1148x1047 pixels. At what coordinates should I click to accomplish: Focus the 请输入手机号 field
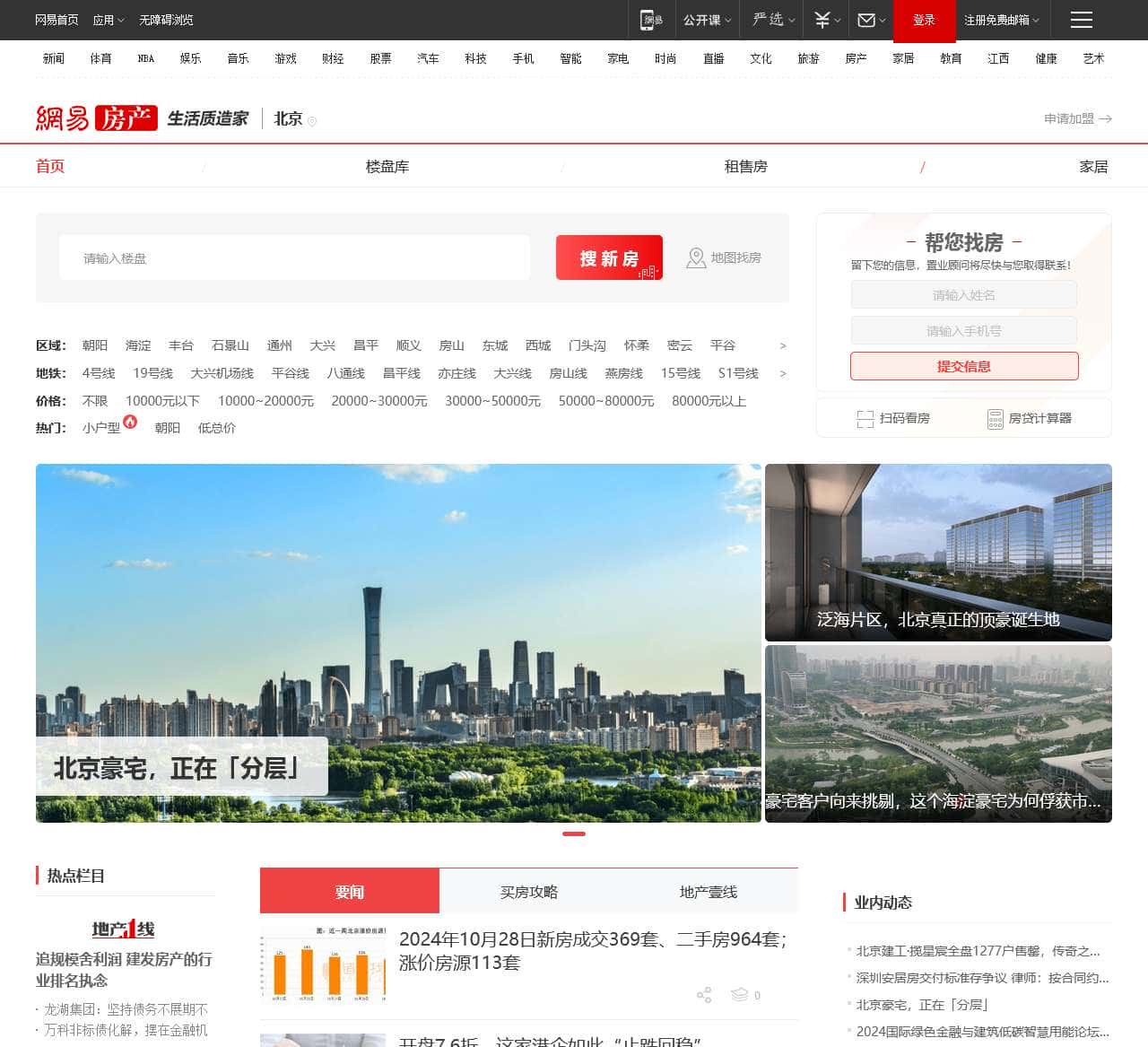click(964, 331)
